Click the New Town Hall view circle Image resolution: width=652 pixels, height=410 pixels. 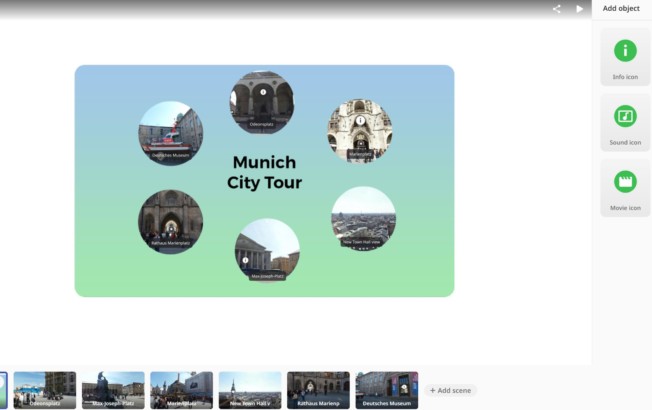363,217
